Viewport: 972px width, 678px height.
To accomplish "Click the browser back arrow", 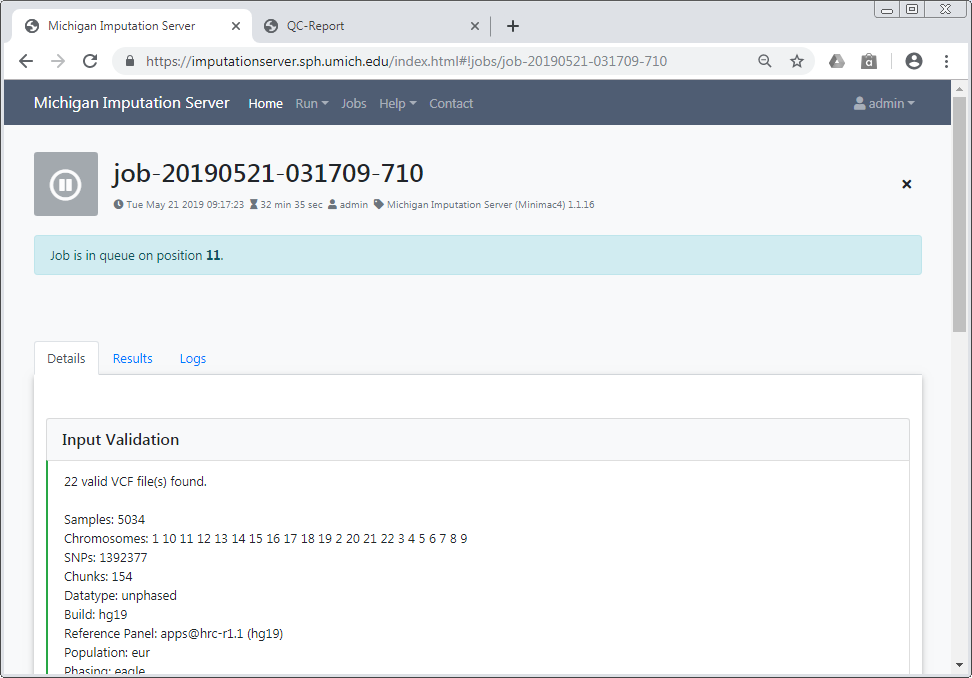I will (x=26, y=61).
